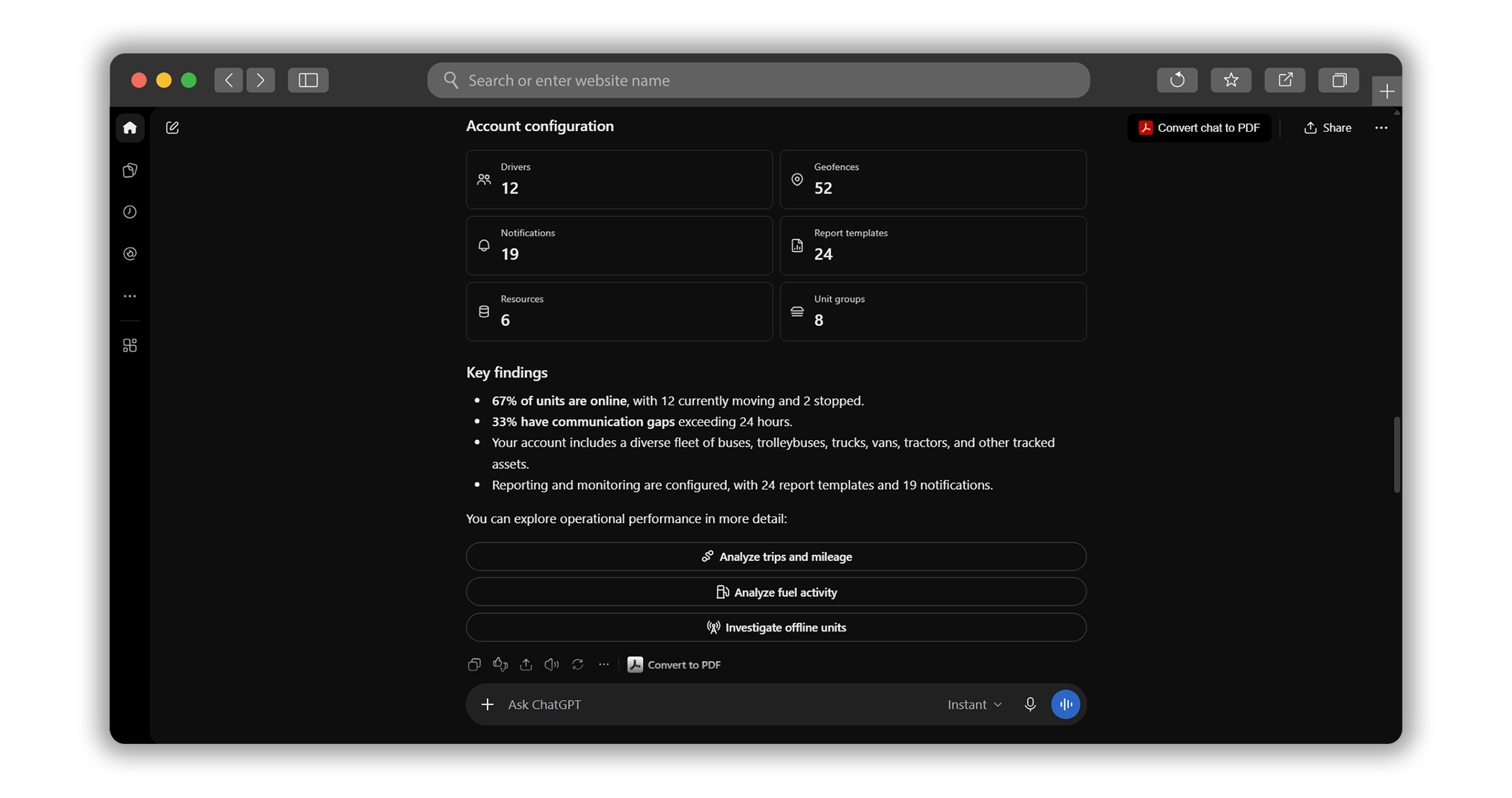Image resolution: width=1512 pixels, height=798 pixels.
Task: Click the page vertical scrollbar thumb
Action: click(x=1397, y=454)
